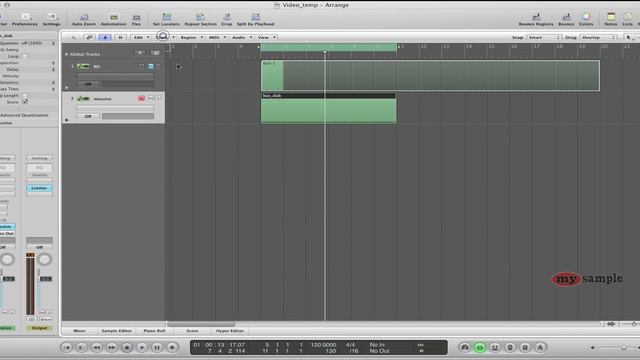Use the Crop toolbar icon
The width and height of the screenshot is (640, 360).
click(227, 20)
